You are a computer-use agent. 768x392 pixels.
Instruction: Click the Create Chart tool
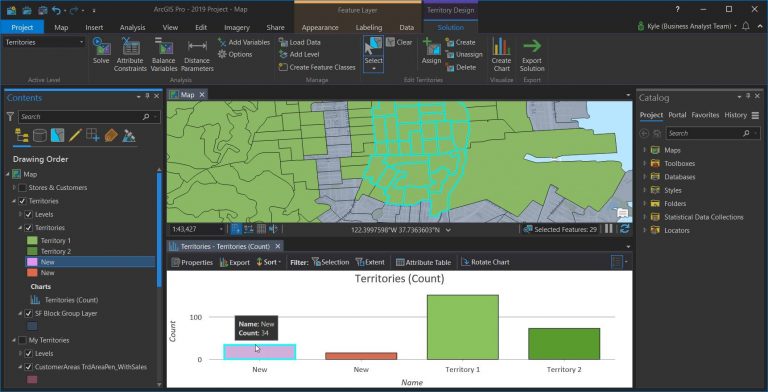(502, 55)
